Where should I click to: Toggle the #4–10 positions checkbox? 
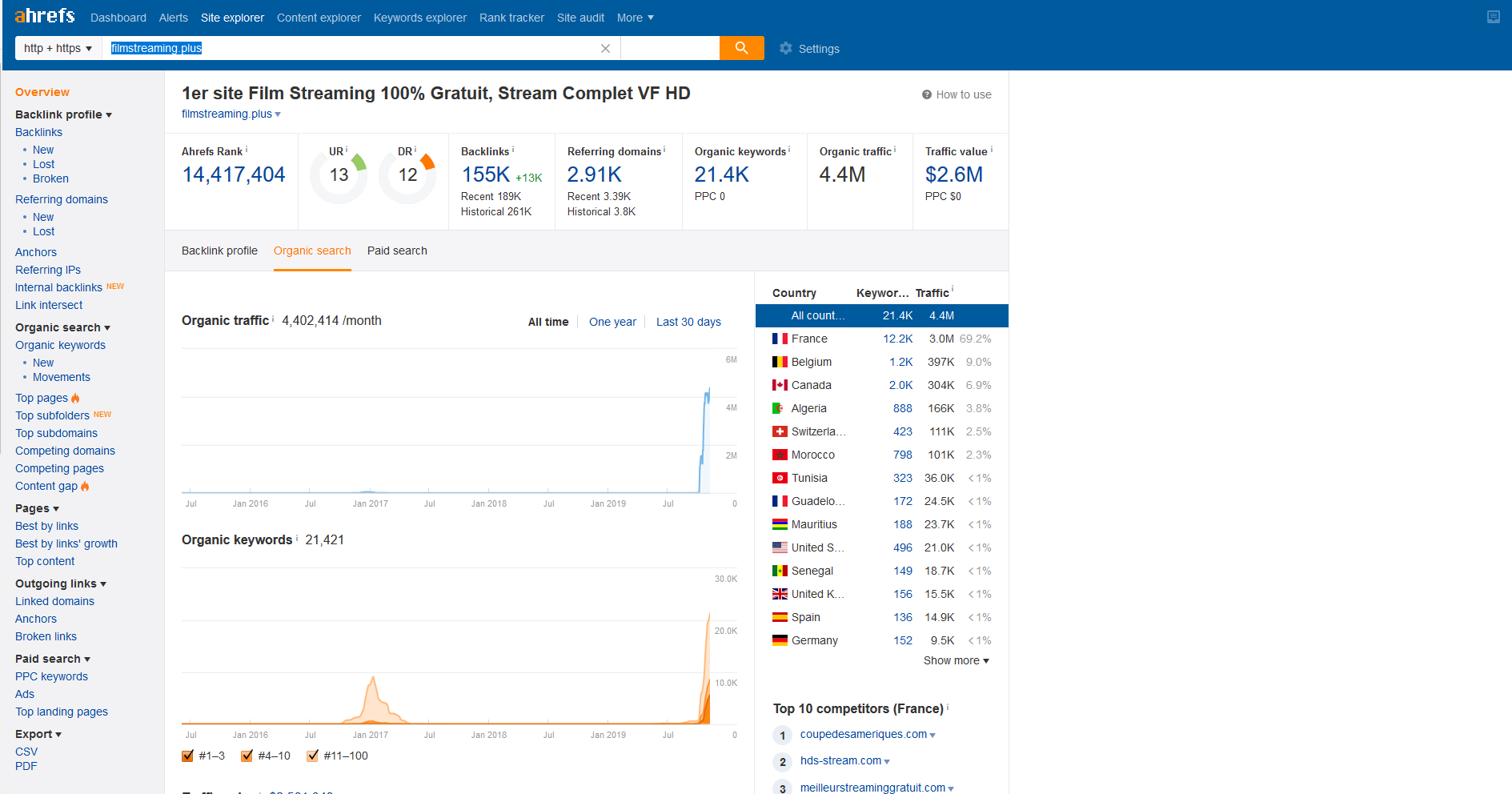(247, 756)
